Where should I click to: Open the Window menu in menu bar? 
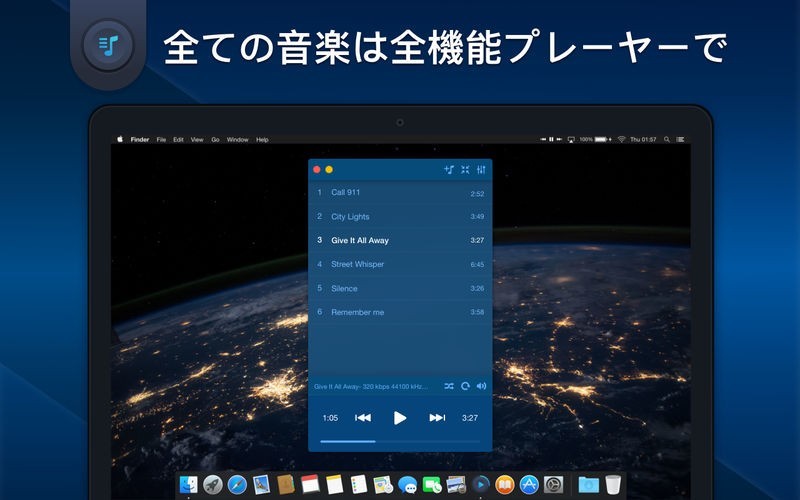click(x=237, y=139)
